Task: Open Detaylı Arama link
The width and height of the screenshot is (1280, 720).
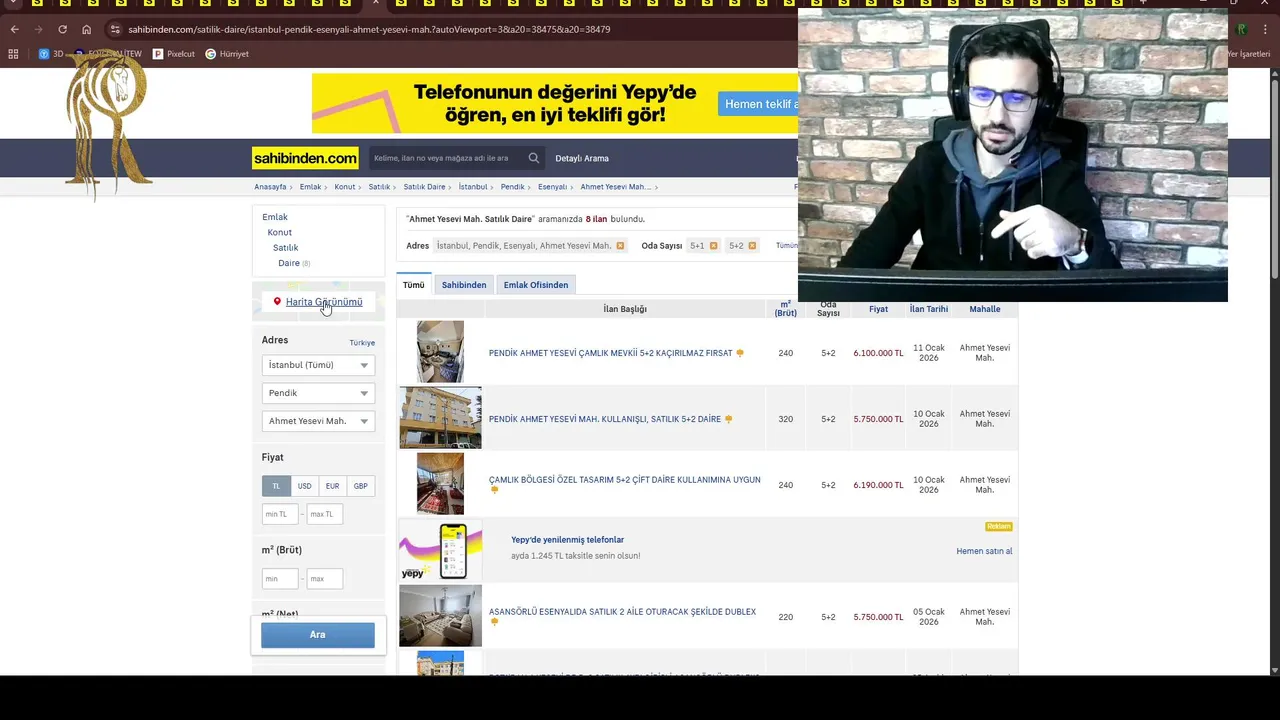Action: 582,158
